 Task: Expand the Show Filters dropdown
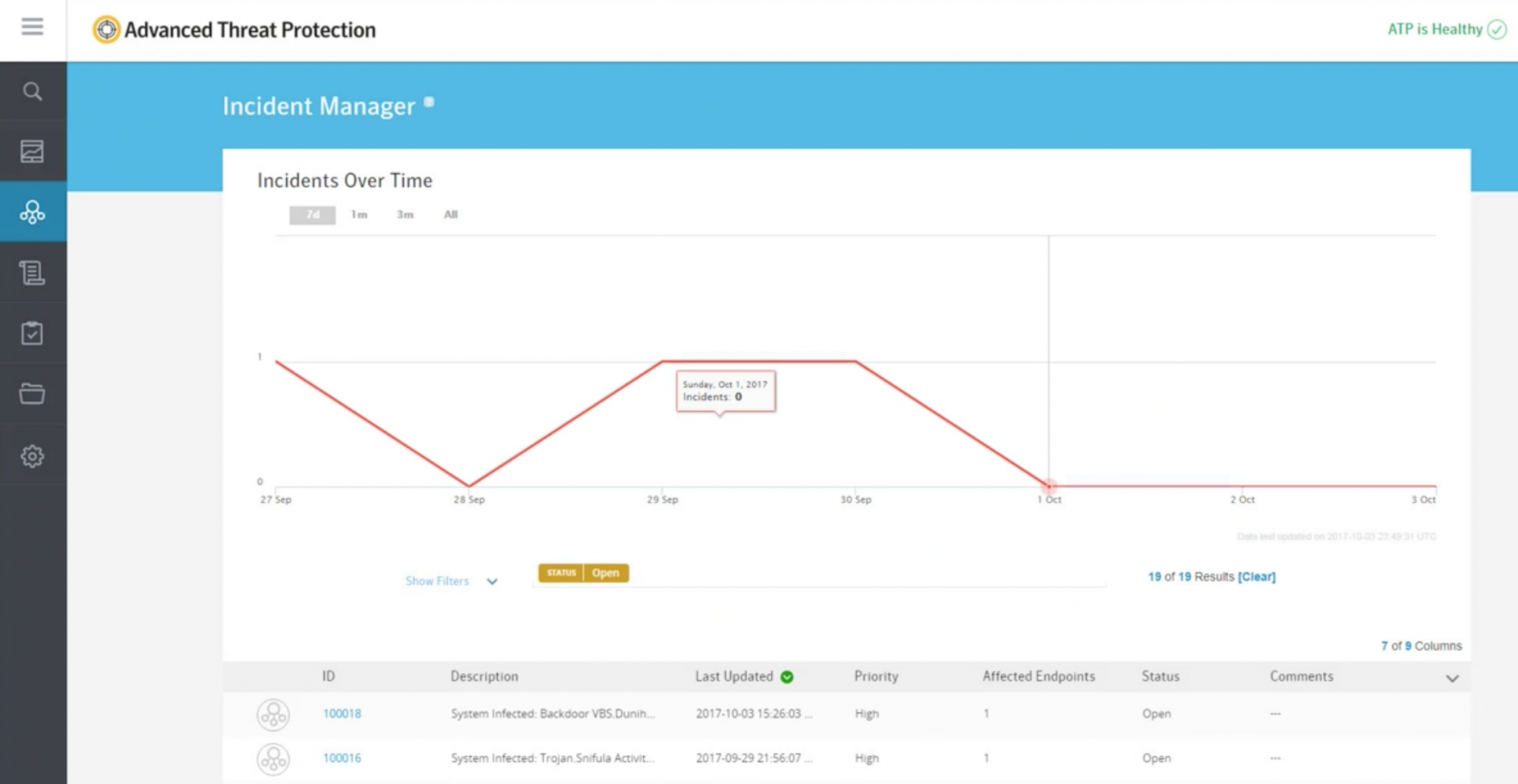pyautogui.click(x=452, y=581)
